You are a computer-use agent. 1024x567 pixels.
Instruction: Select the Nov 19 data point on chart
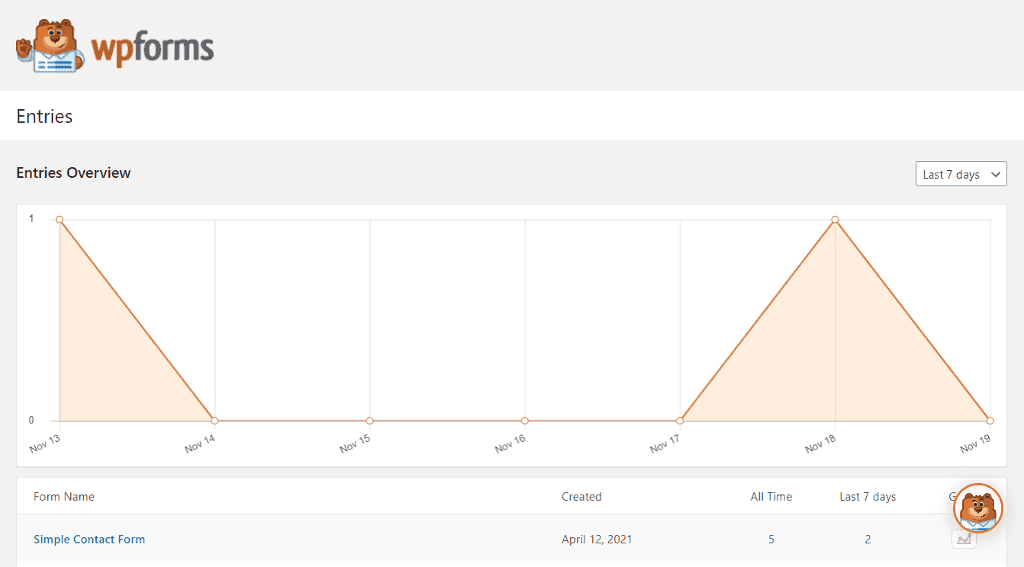[x=990, y=420]
